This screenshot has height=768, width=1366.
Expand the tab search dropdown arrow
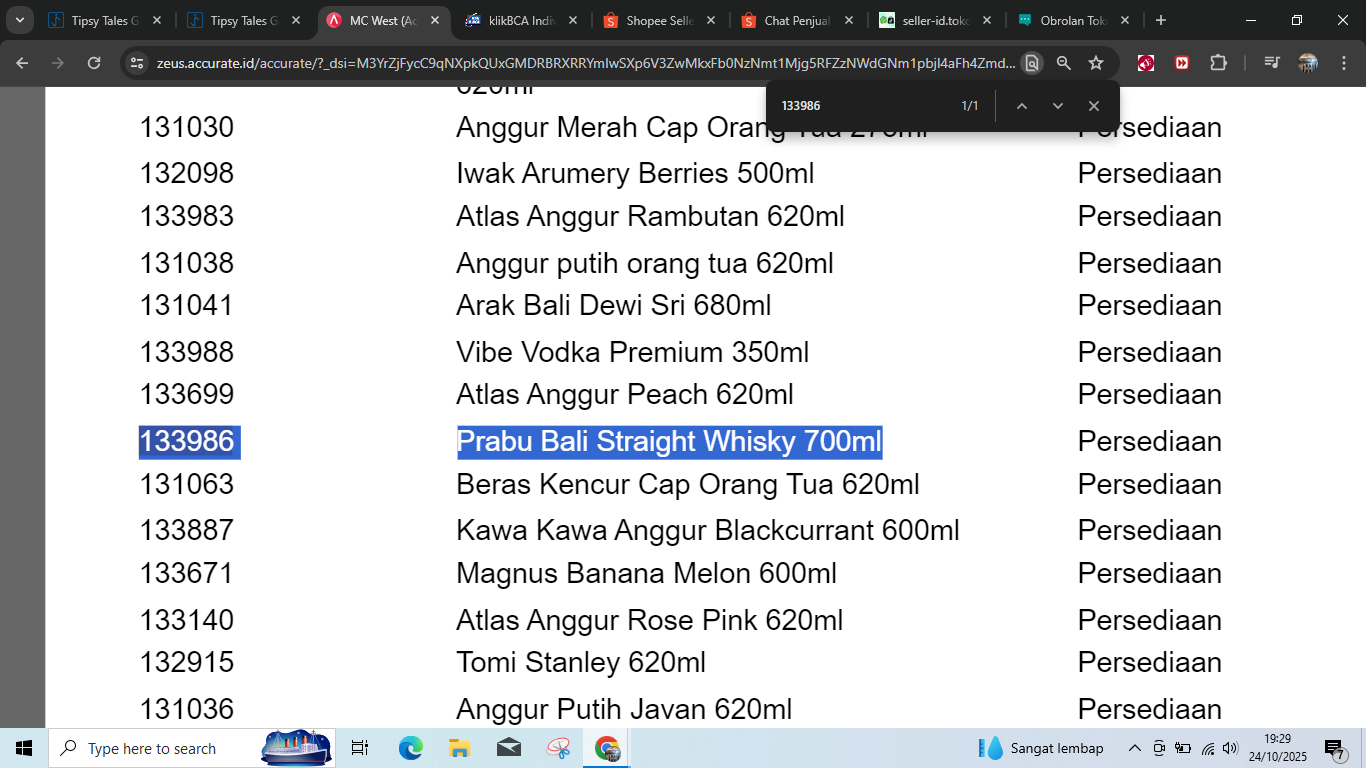[19, 20]
